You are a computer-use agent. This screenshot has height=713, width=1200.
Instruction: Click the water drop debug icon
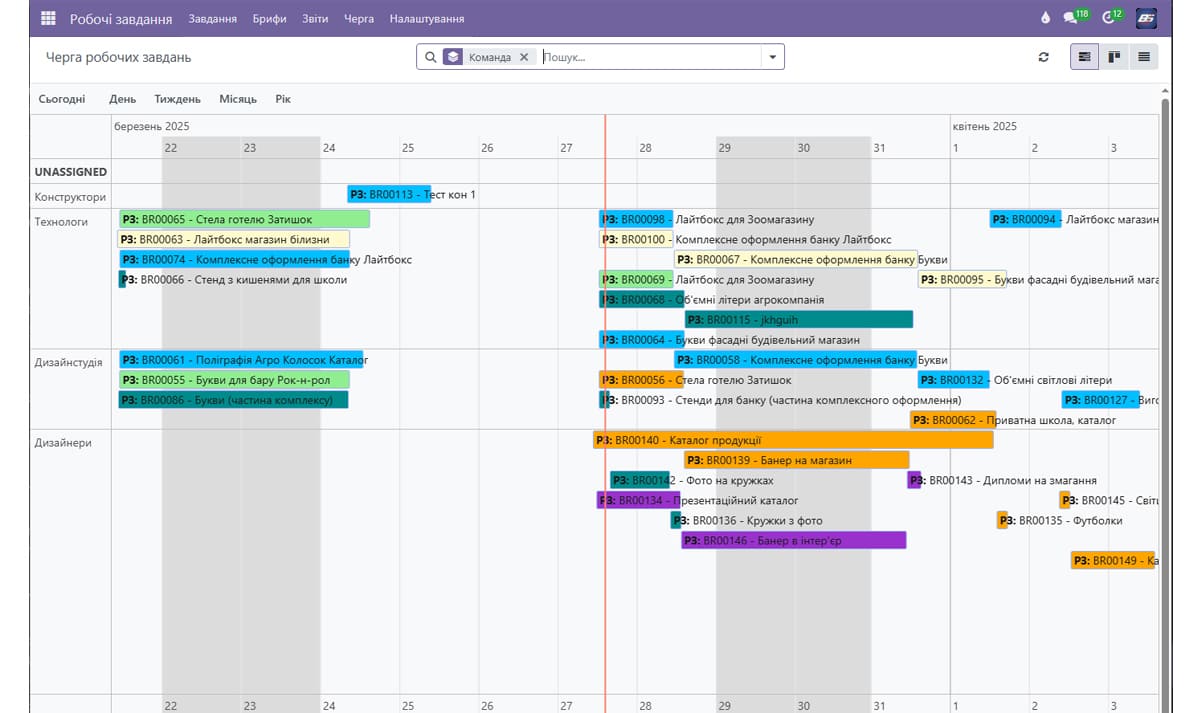(1046, 18)
